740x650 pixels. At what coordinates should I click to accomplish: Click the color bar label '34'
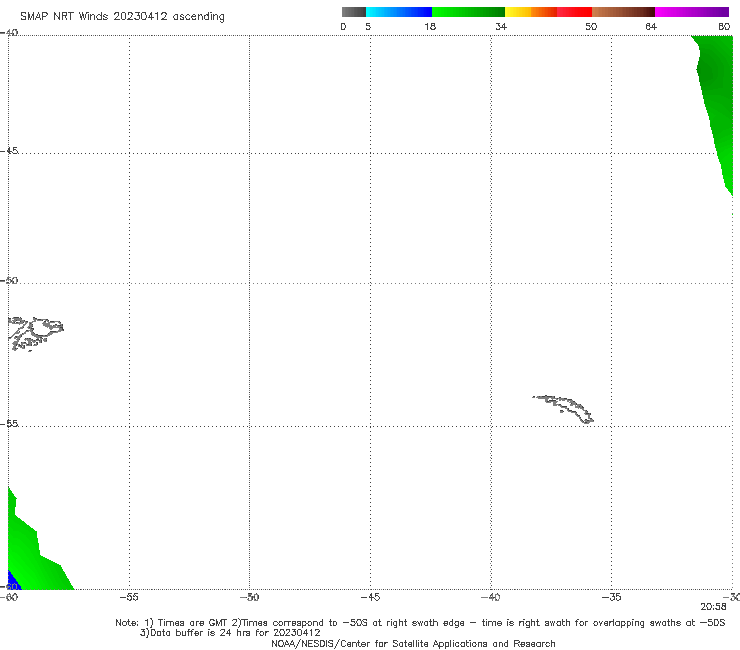click(x=501, y=26)
